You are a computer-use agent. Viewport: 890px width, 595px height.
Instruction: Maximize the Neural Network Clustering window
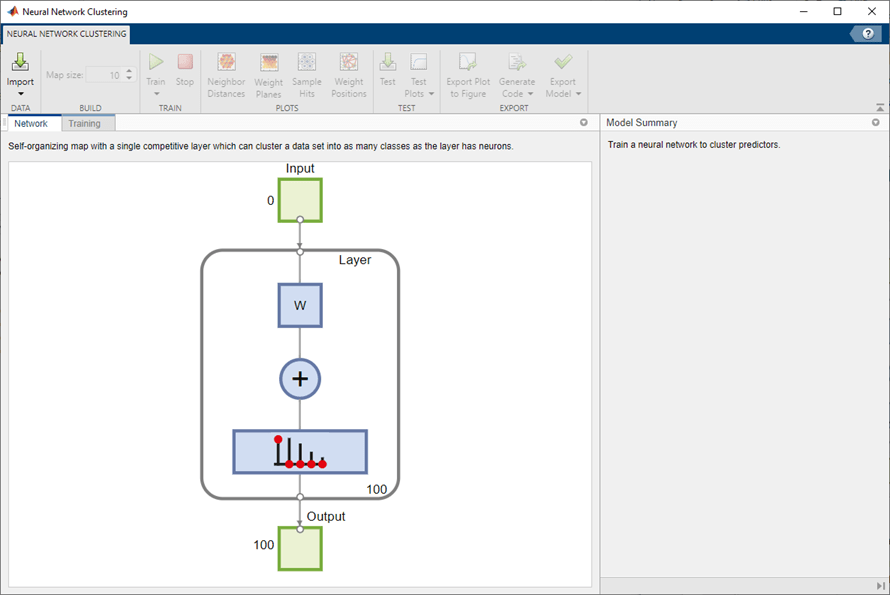click(x=837, y=11)
